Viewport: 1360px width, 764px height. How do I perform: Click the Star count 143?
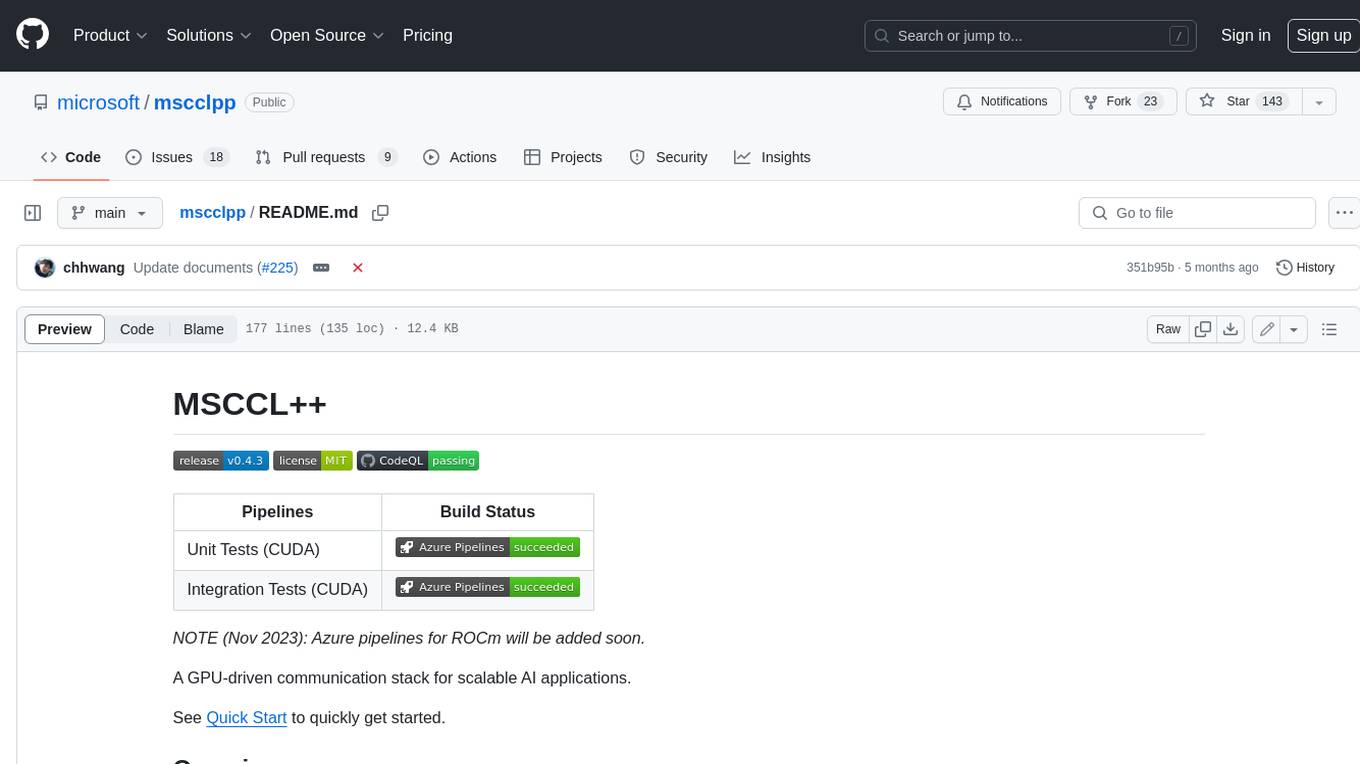pos(1272,102)
